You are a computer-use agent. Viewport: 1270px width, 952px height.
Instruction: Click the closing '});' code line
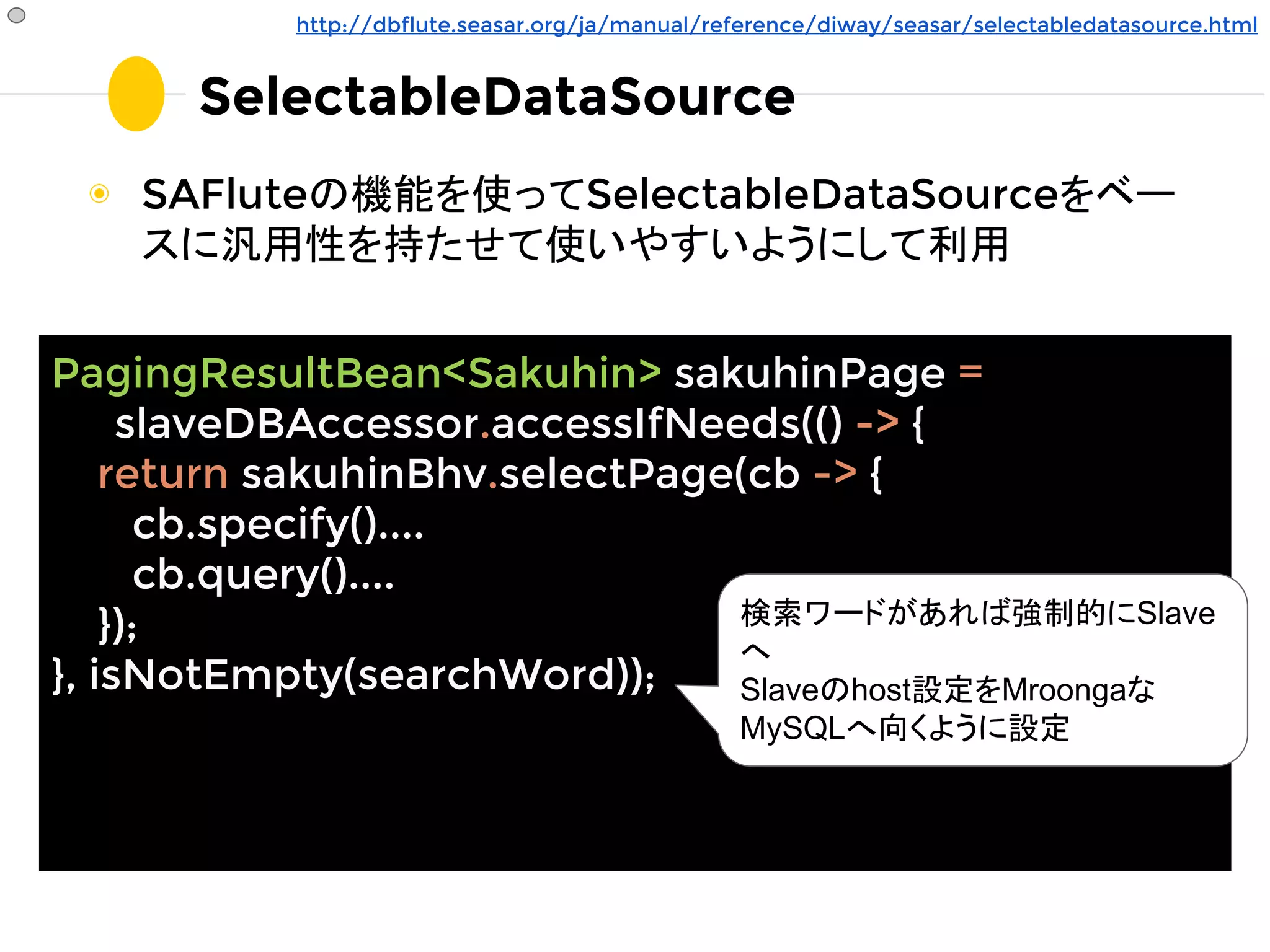pos(118,625)
